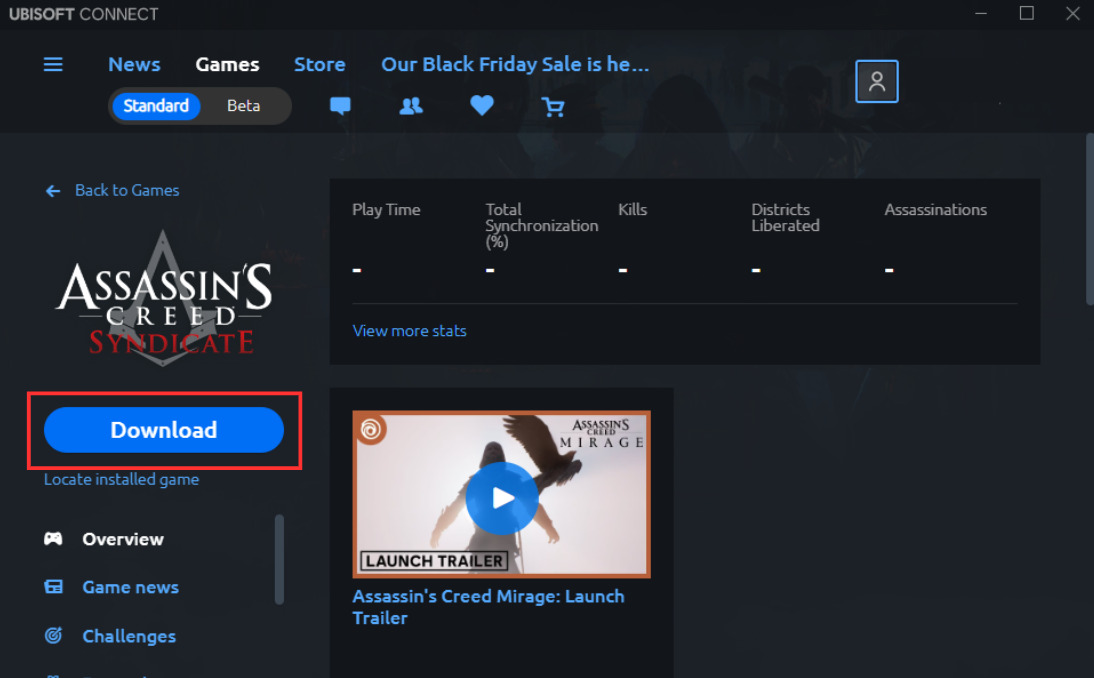The height and width of the screenshot is (678, 1094).
Task: Open the News tab
Action: (134, 64)
